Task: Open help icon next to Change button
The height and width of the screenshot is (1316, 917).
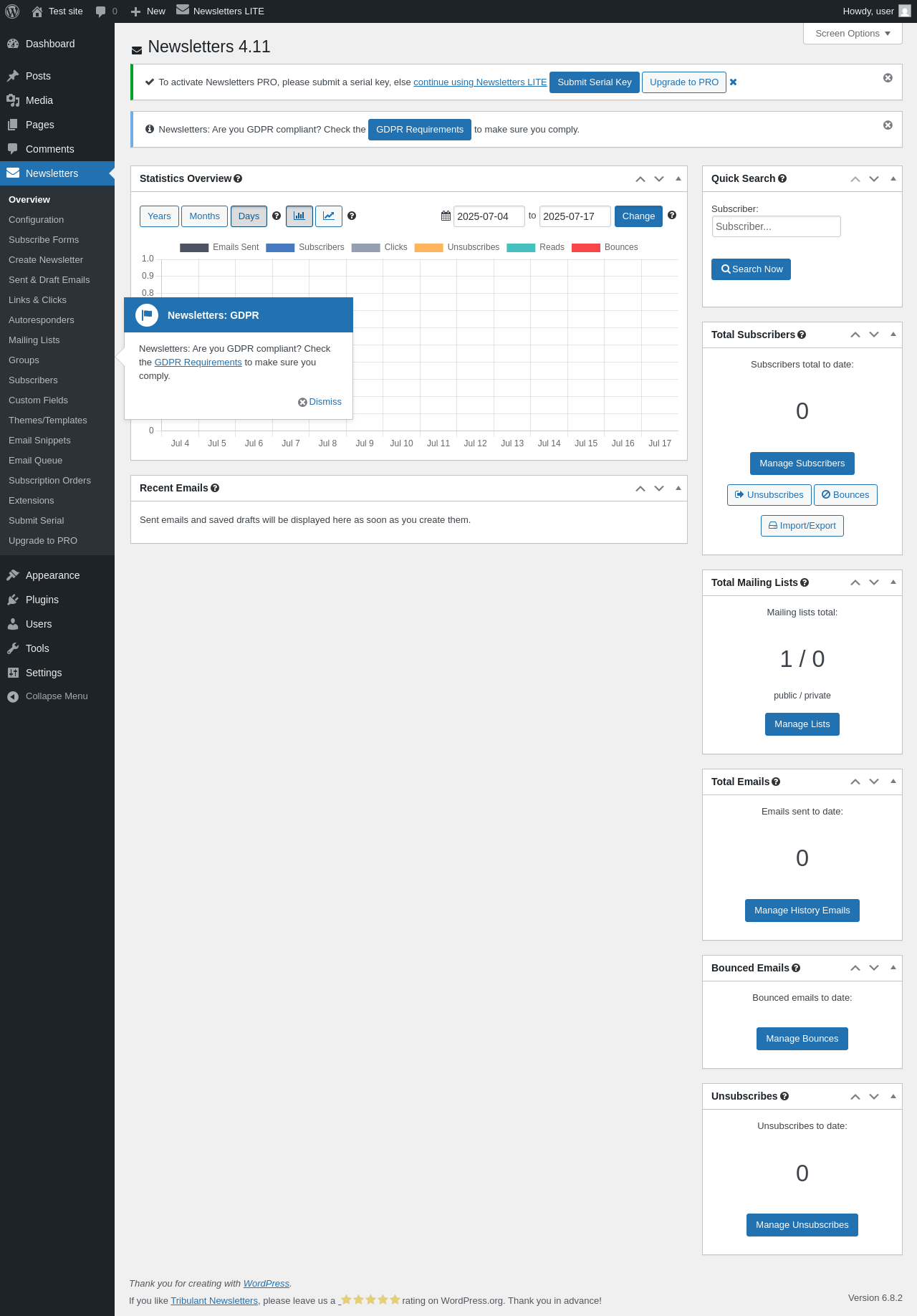Action: tap(672, 215)
